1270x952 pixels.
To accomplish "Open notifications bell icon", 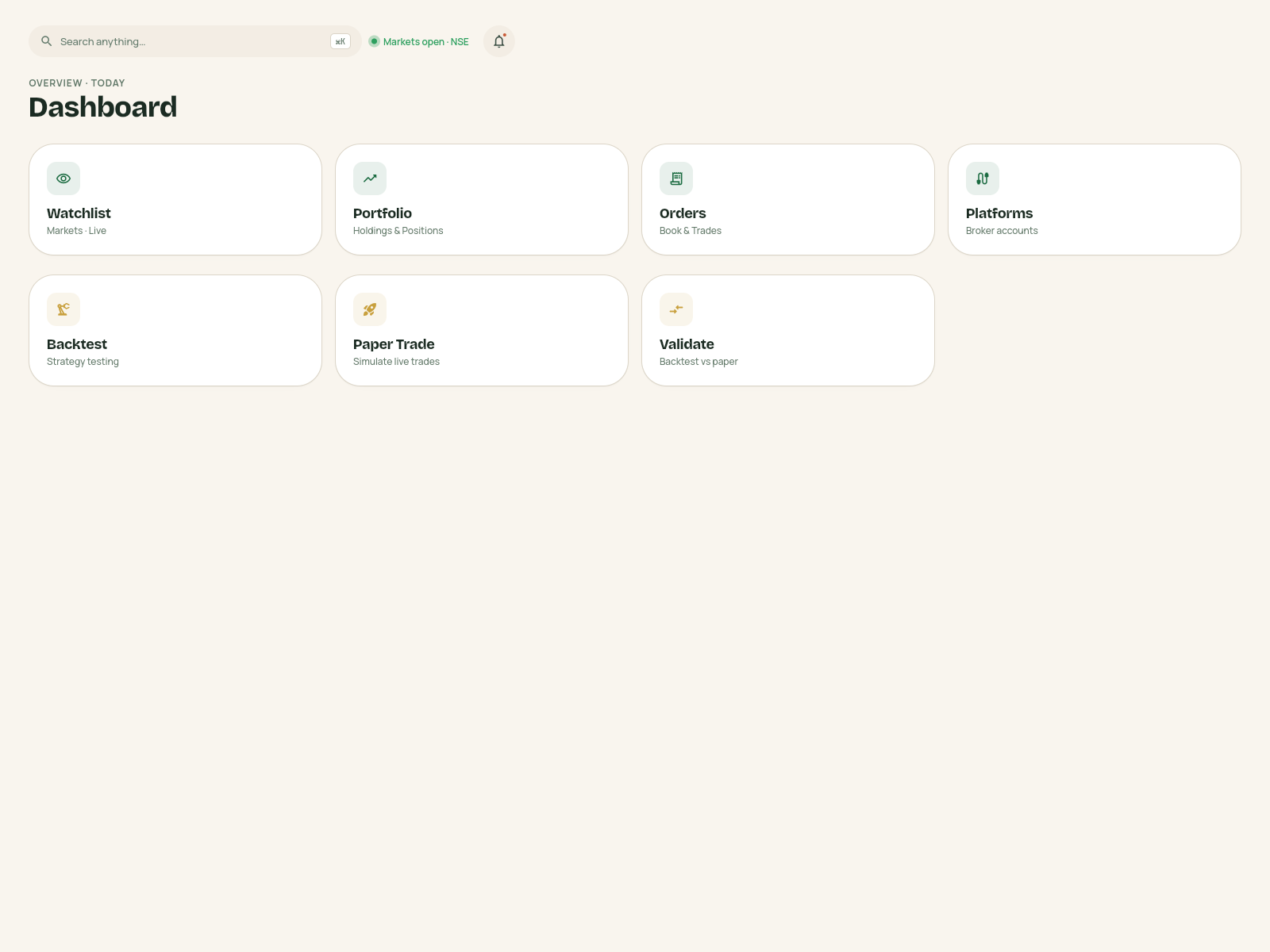I will pos(499,41).
